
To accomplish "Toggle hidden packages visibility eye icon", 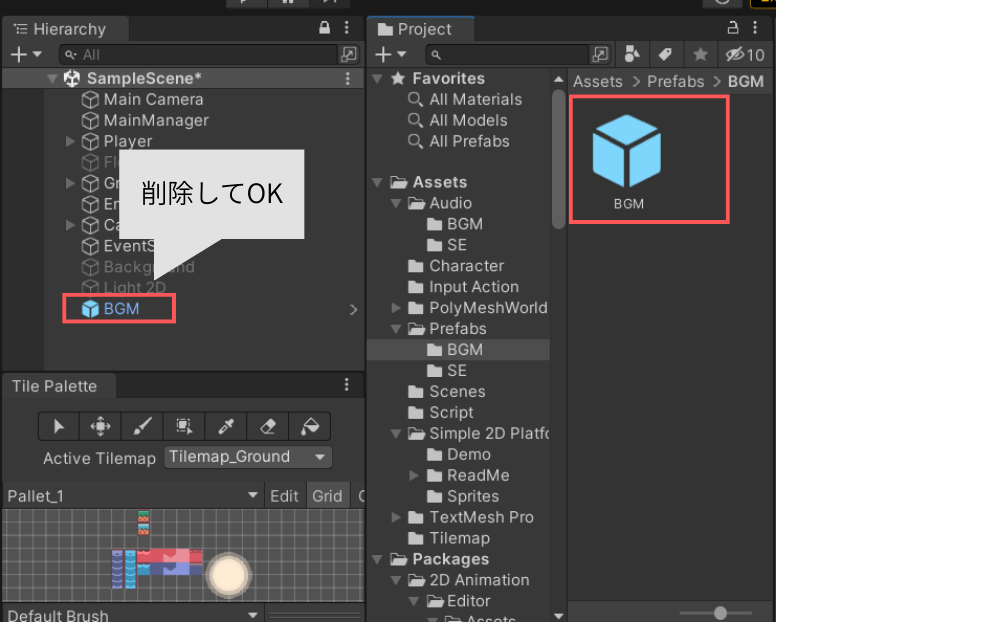I will [x=744, y=54].
